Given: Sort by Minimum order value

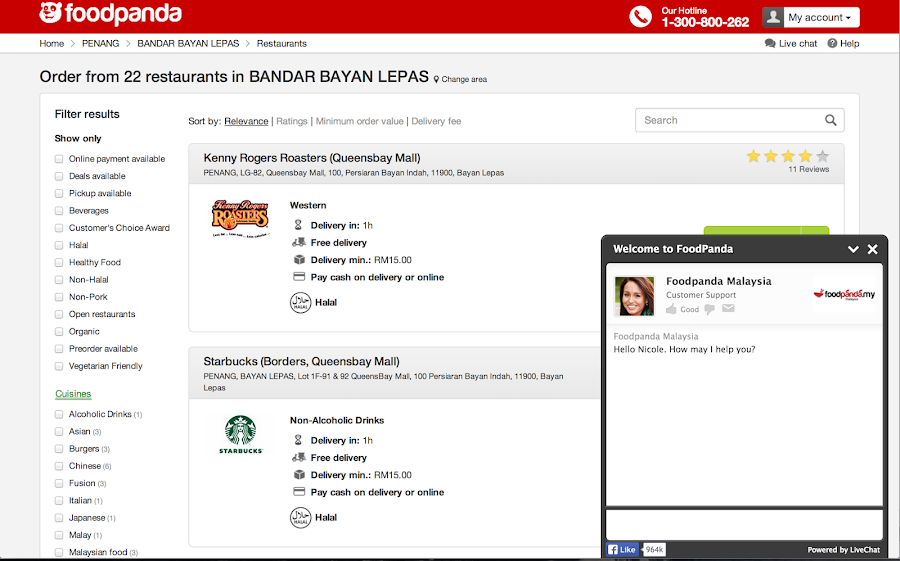Looking at the screenshot, I should (359, 121).
